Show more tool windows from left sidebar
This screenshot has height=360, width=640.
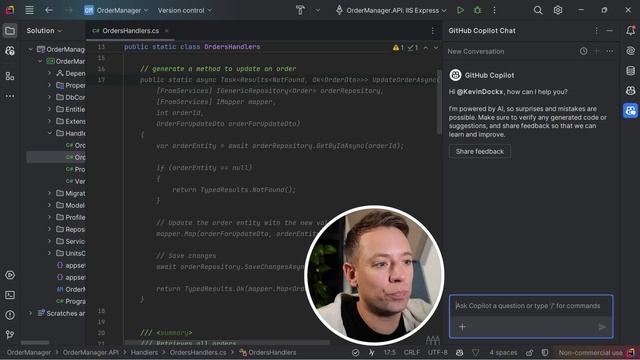pos(10,96)
